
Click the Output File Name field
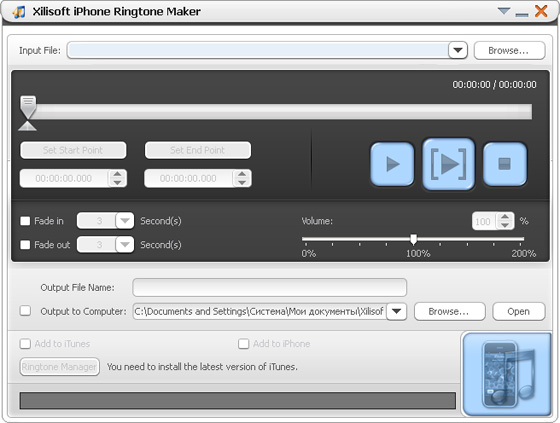pos(270,288)
